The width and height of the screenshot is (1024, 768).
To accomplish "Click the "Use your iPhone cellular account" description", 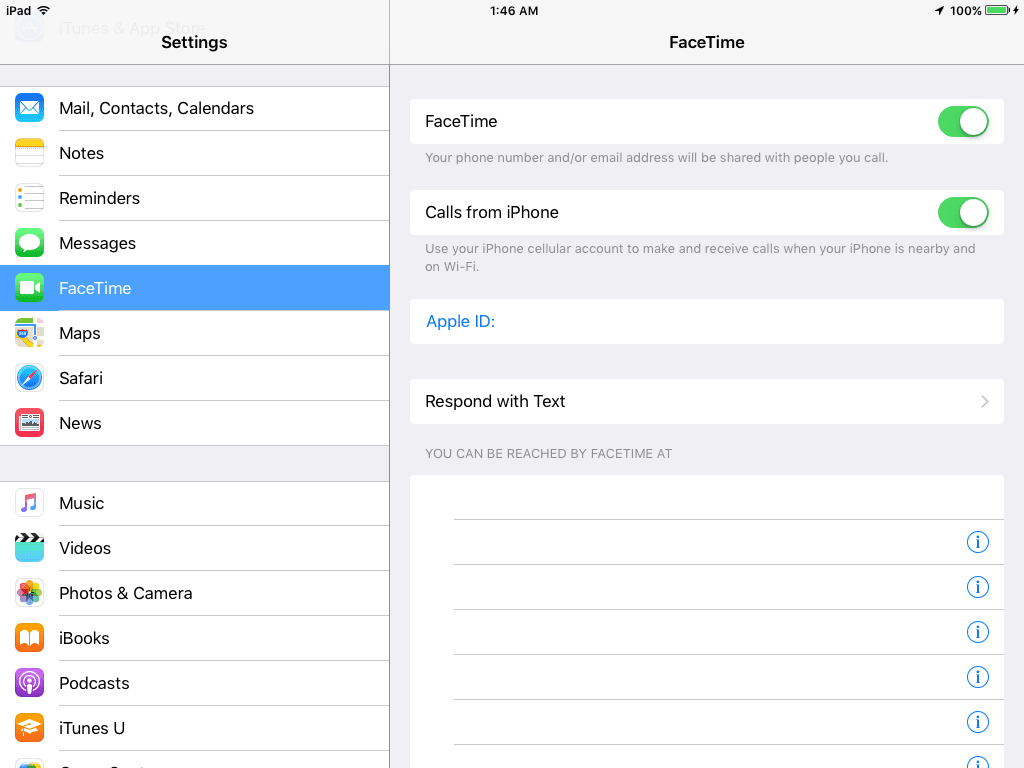I will tap(700, 257).
